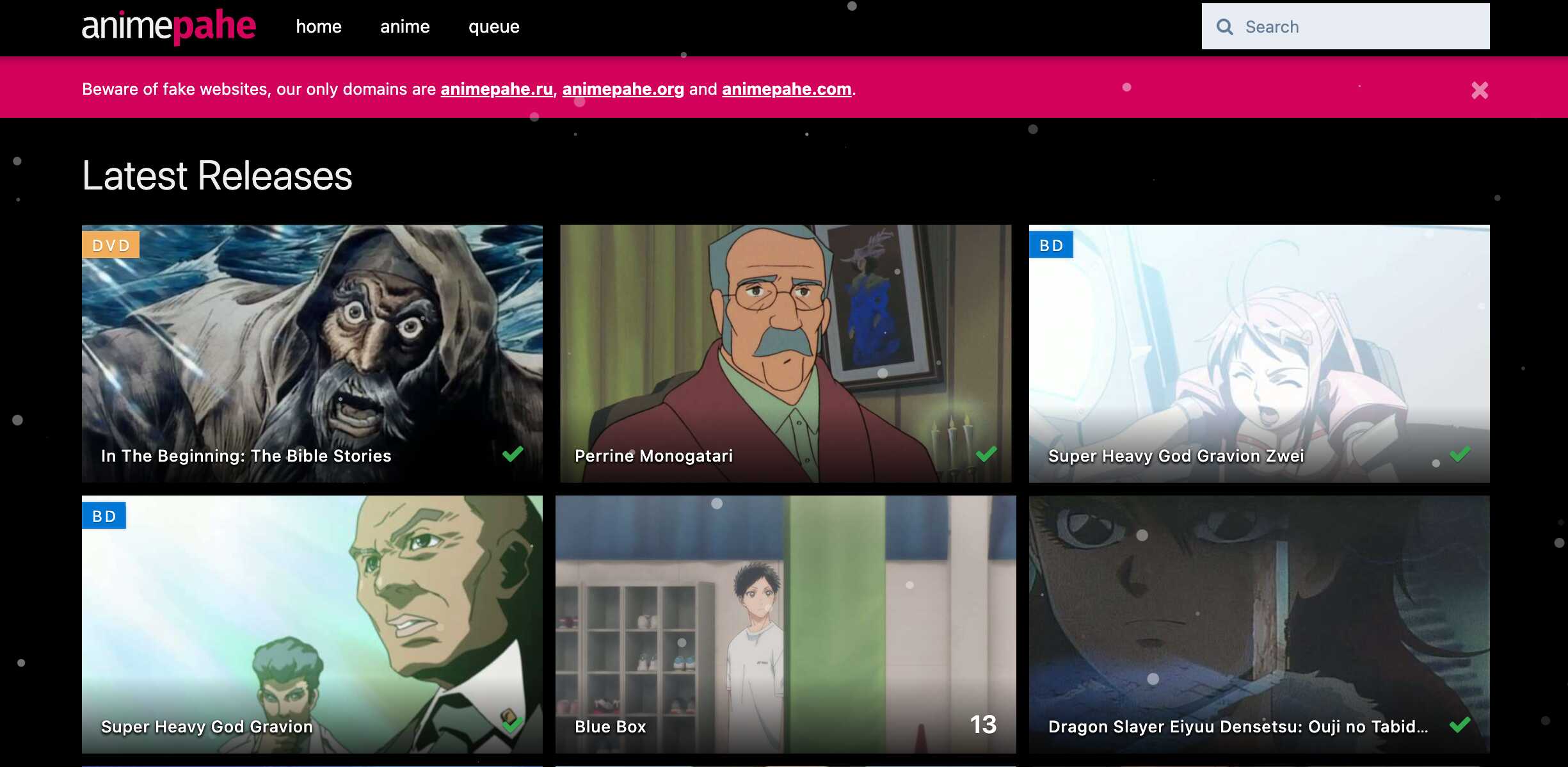Image resolution: width=1568 pixels, height=767 pixels.
Task: Open the Perrine Monogatari title
Action: 653,456
